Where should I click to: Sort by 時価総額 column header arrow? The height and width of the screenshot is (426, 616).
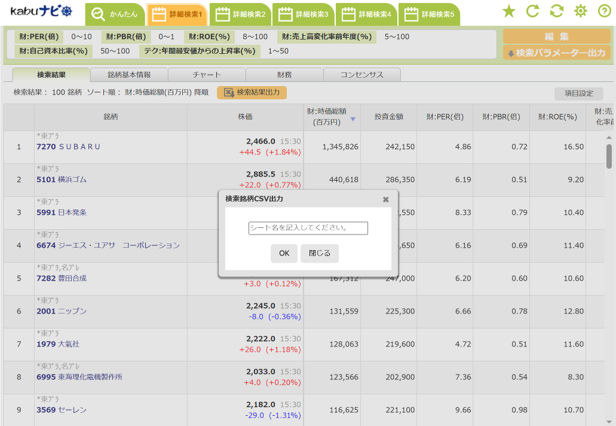click(x=353, y=120)
